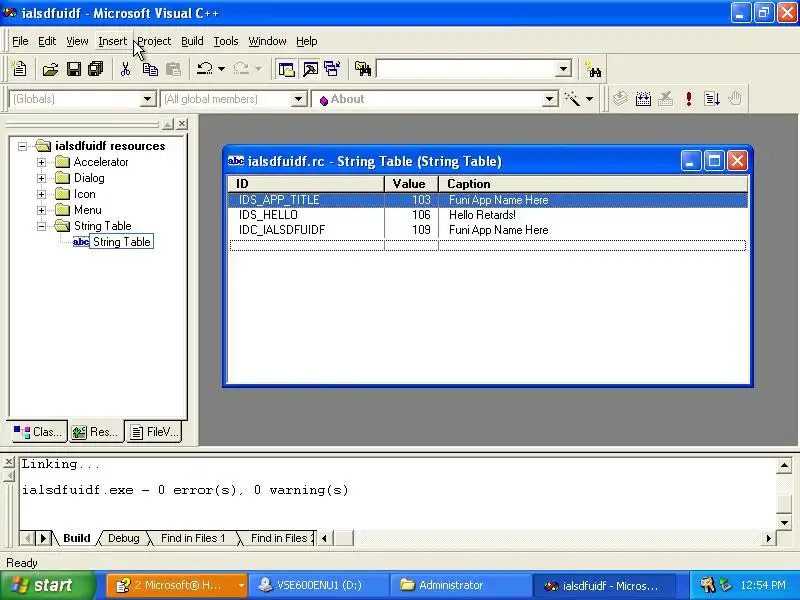Click the Undo arrow icon

coord(205,69)
